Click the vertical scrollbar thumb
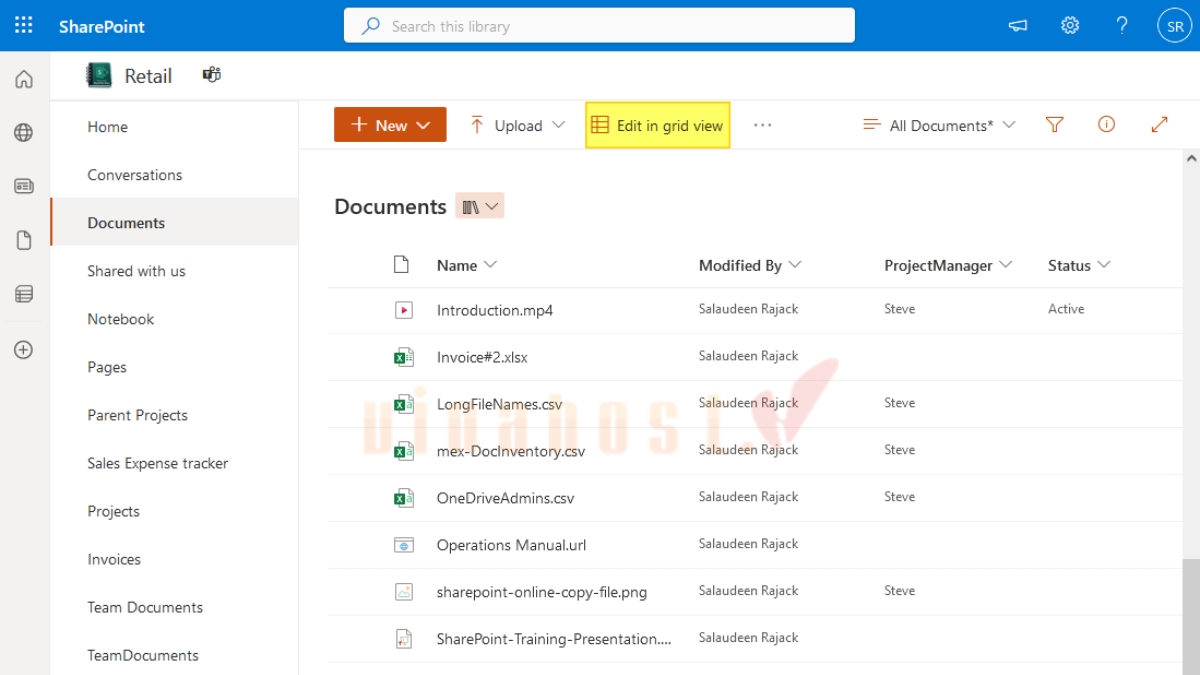 [1190, 617]
